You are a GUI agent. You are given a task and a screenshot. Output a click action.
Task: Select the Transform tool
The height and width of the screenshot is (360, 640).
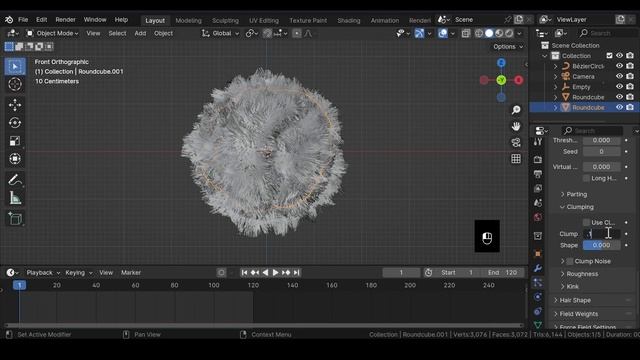pos(15,158)
